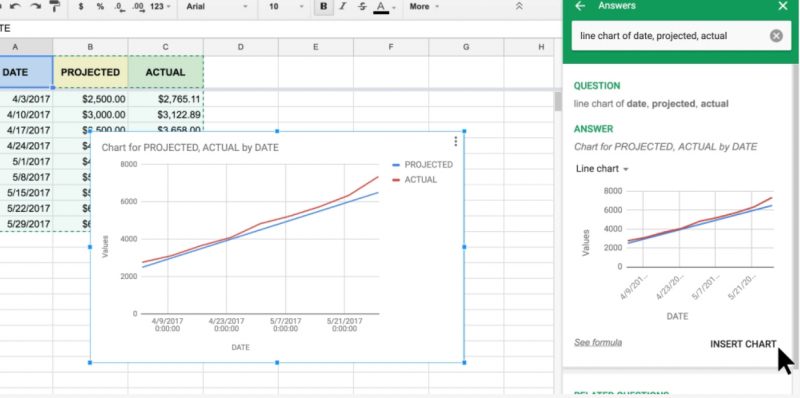800x398 pixels.
Task: Toggle italic formatting button
Action: pyautogui.click(x=342, y=7)
